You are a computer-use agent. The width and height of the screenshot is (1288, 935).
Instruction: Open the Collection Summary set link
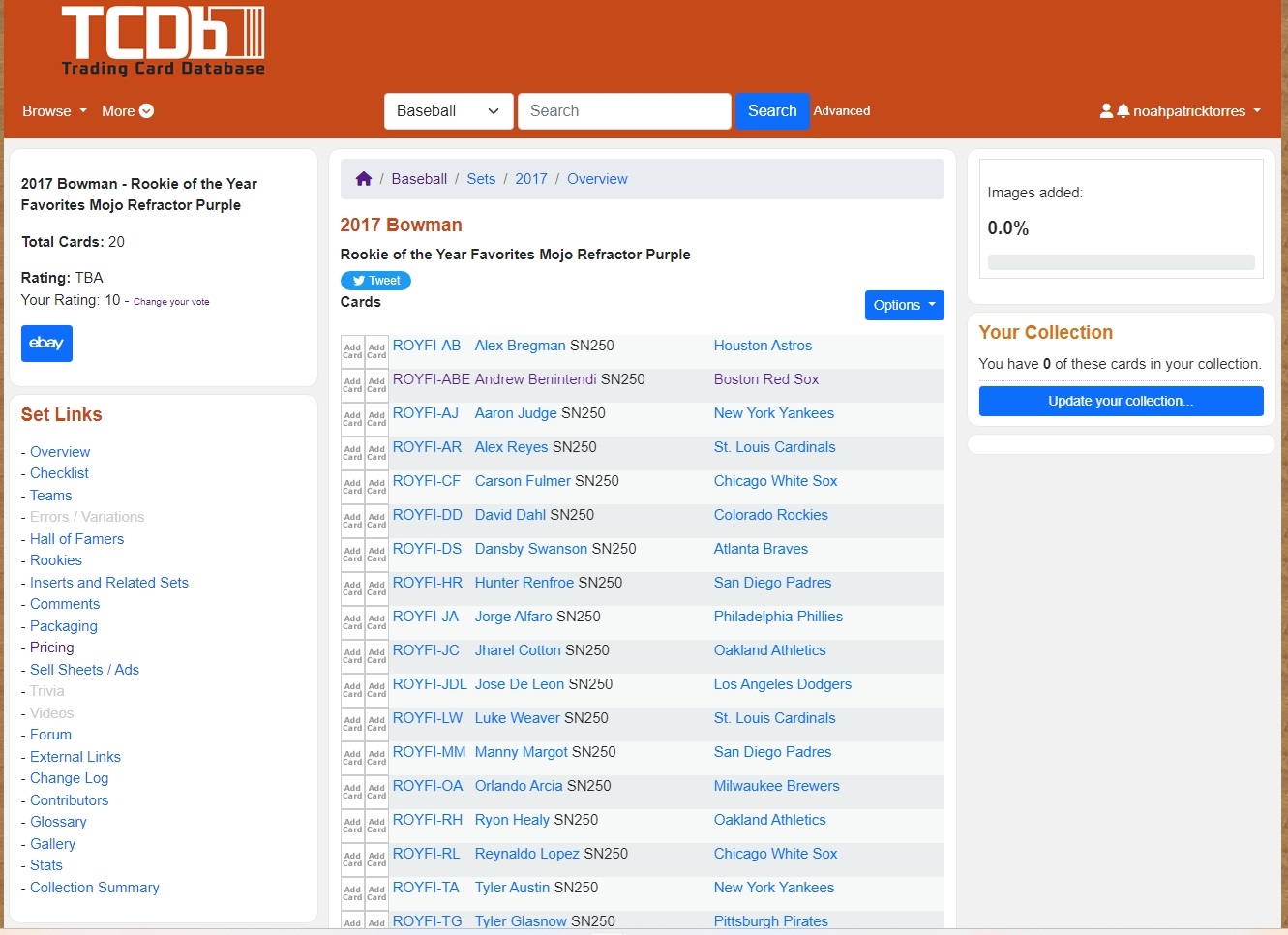pyautogui.click(x=94, y=888)
